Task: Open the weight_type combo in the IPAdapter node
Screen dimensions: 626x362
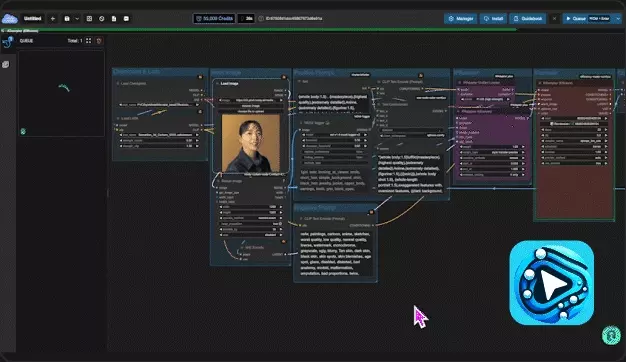Action: (492, 152)
